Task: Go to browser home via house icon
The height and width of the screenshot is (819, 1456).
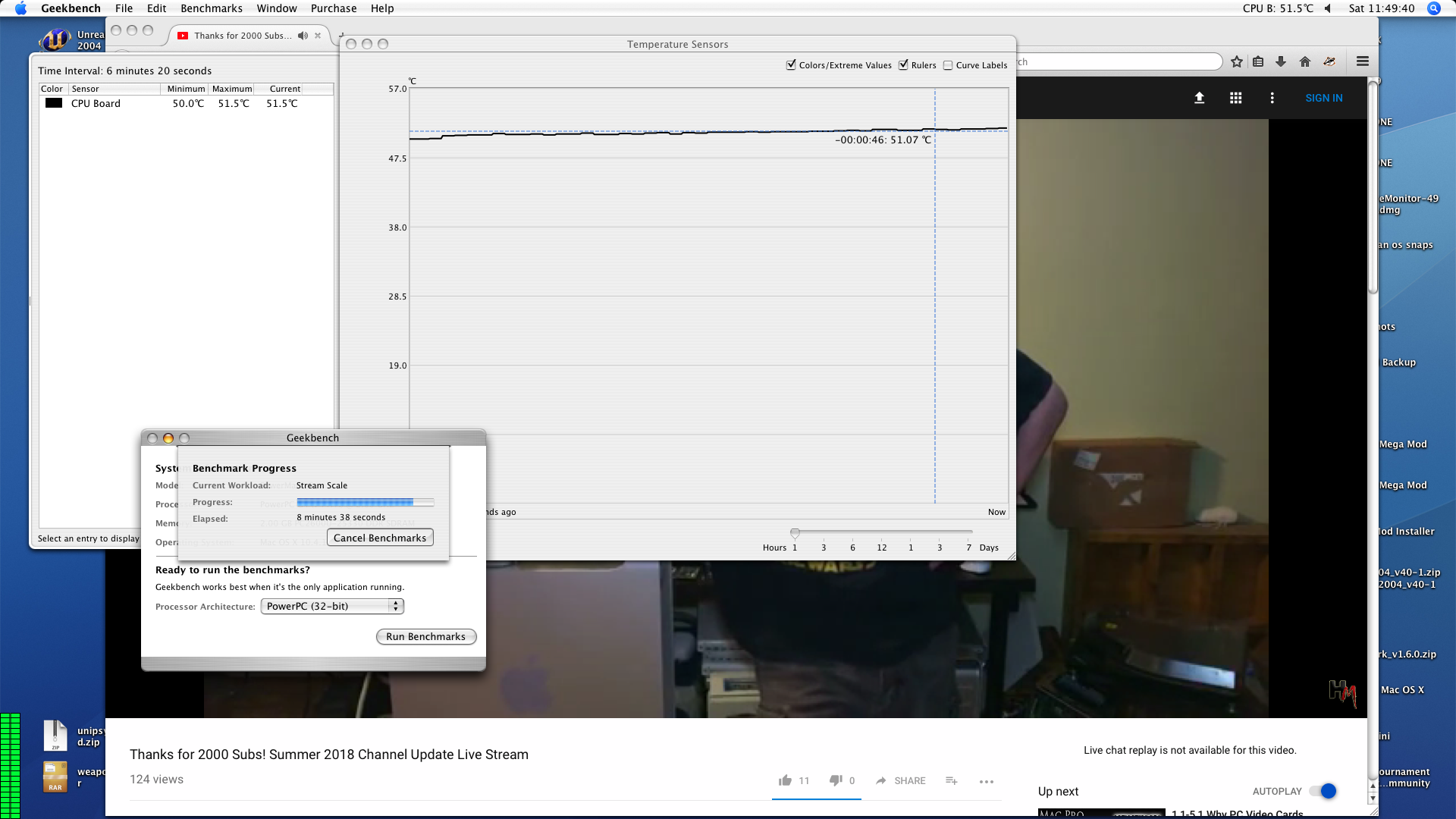Action: point(1305,62)
